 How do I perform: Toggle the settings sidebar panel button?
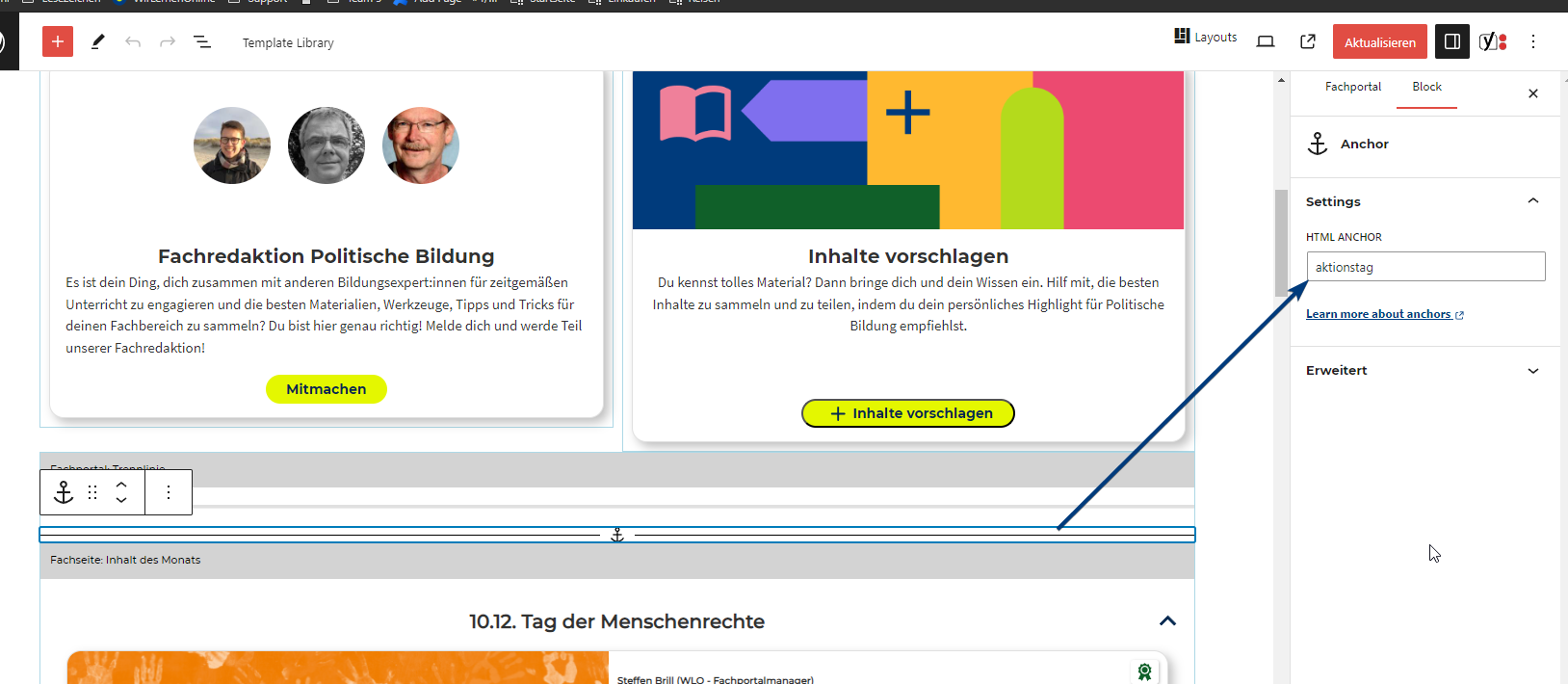[1451, 41]
